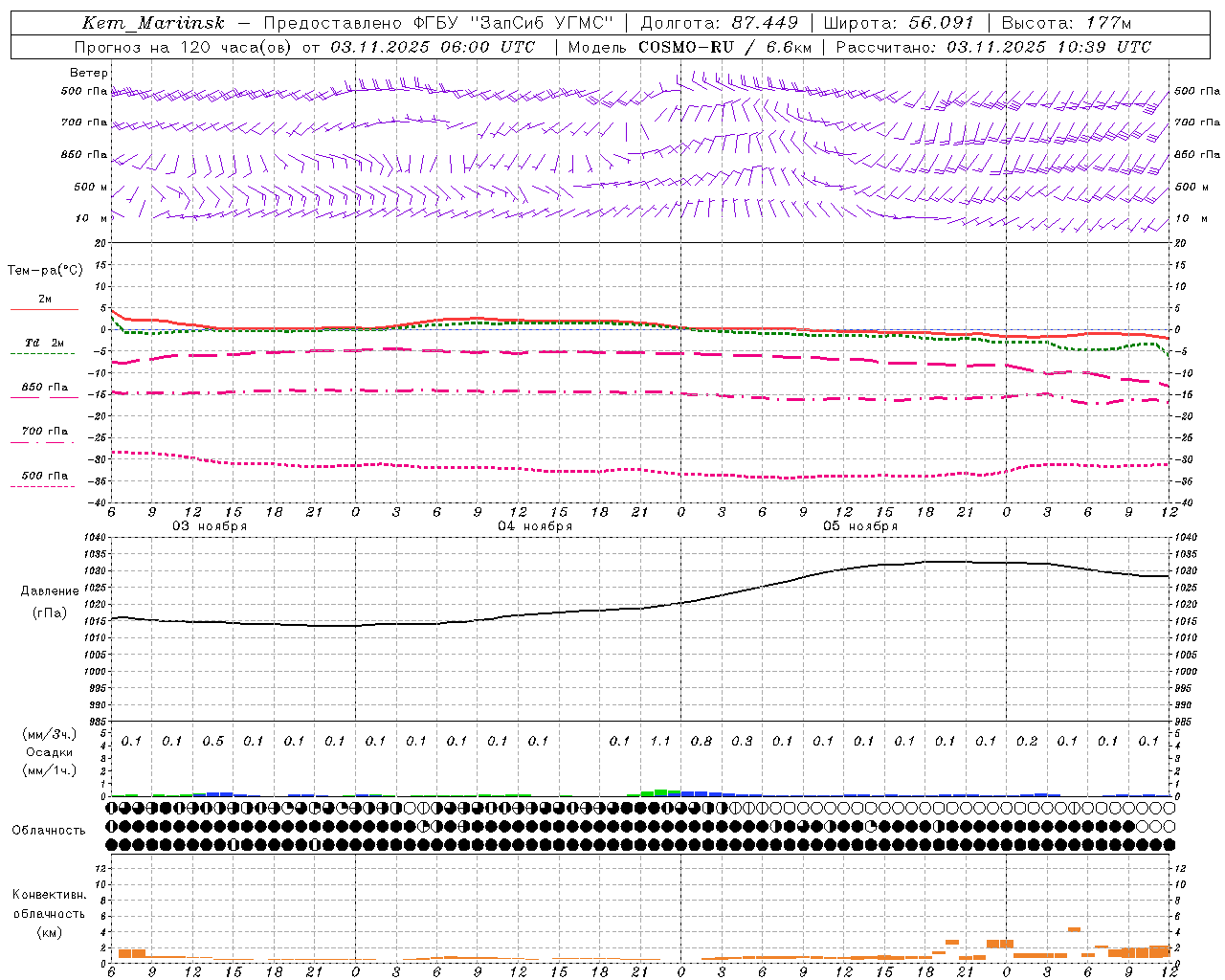This screenshot has height=980, width=1225.
Task: Click '850 гПа' in temperature legend
Action: click(45, 388)
